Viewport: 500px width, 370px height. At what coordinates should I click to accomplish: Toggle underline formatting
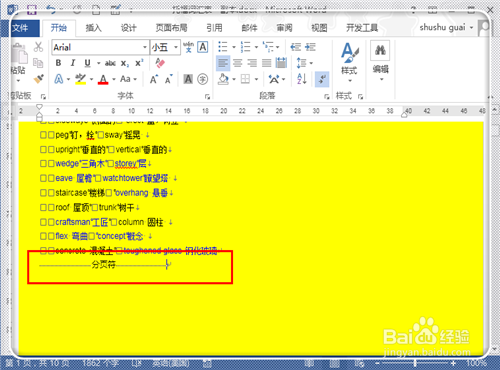tap(87, 63)
